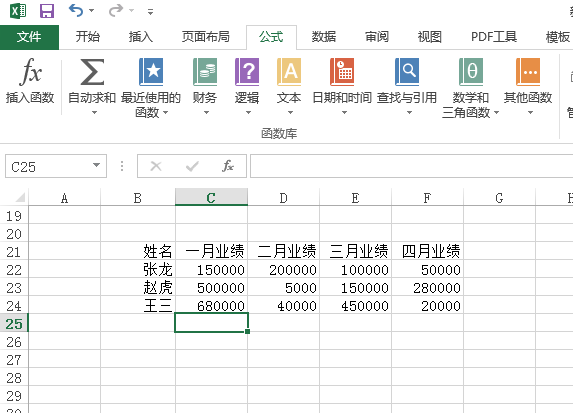Select column F header
The height and width of the screenshot is (413, 573).
(427, 198)
